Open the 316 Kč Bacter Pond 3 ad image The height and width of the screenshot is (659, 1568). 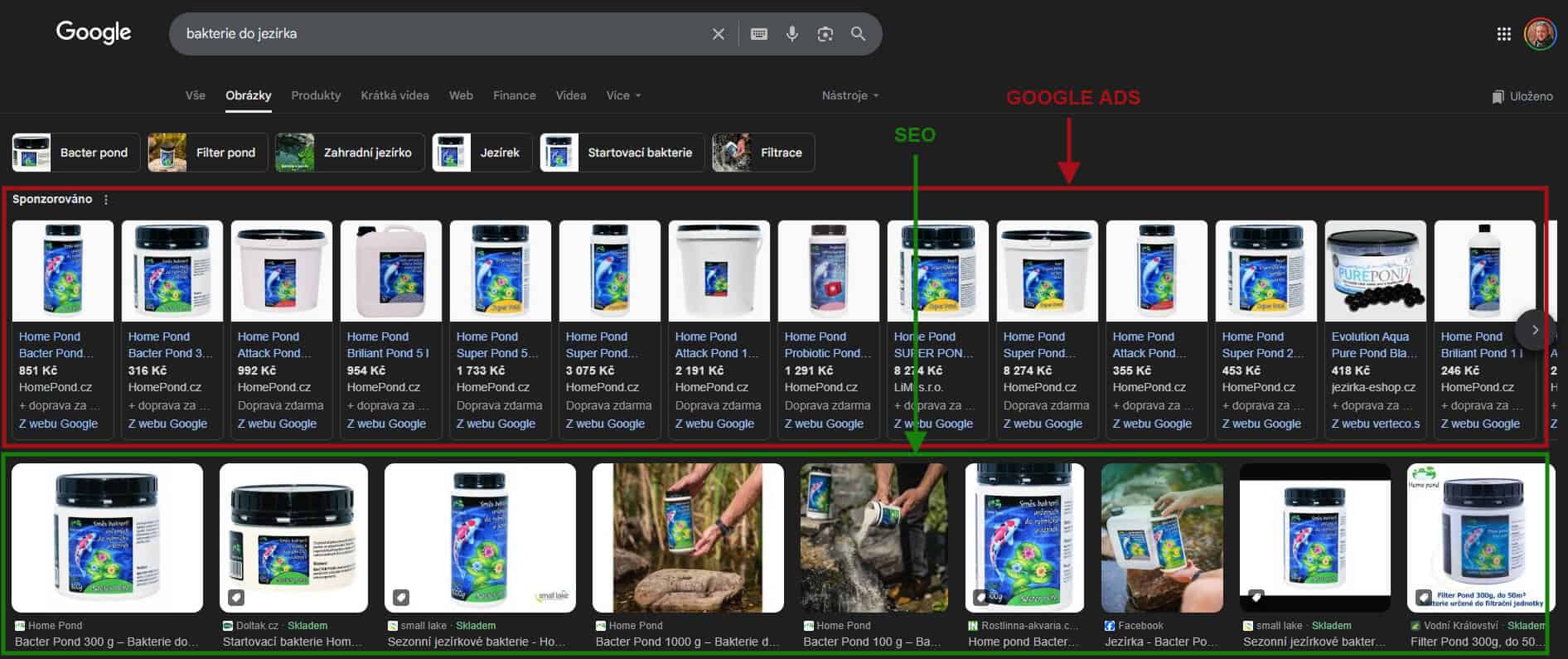click(x=172, y=270)
